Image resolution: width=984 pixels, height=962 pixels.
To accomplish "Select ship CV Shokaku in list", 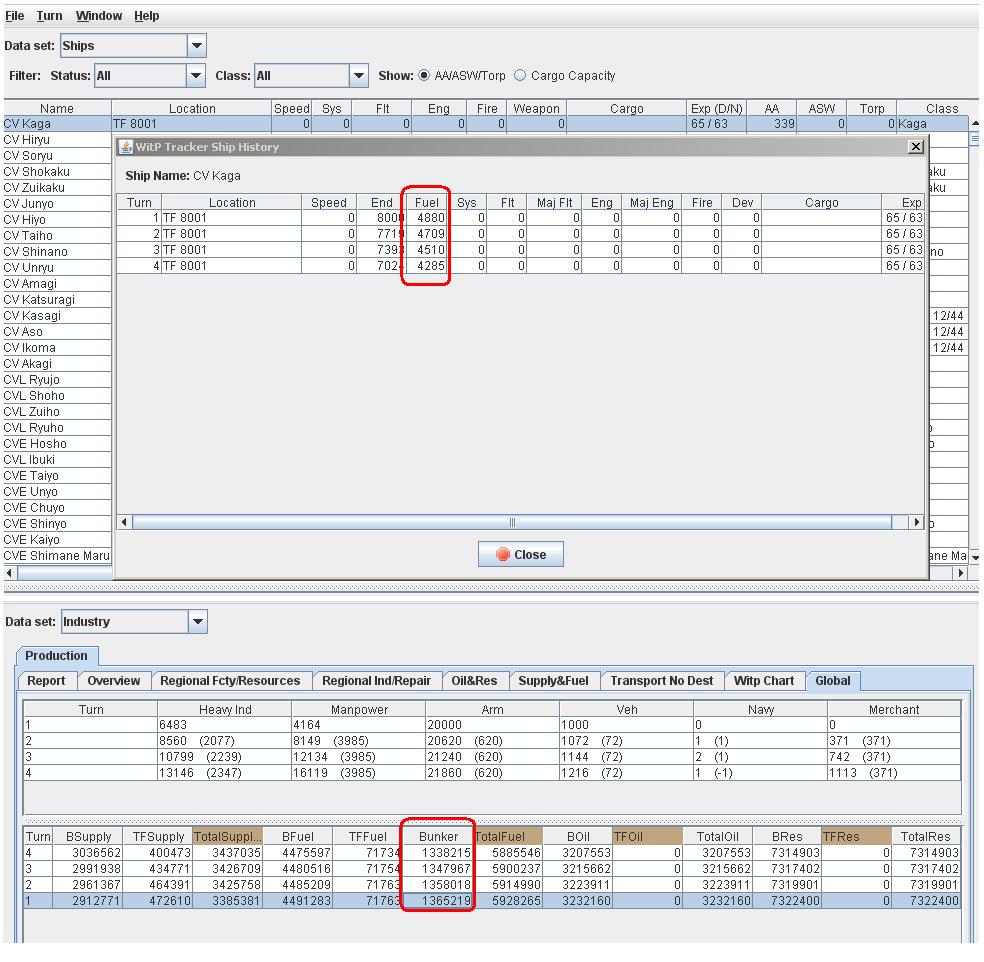I will pos(57,172).
